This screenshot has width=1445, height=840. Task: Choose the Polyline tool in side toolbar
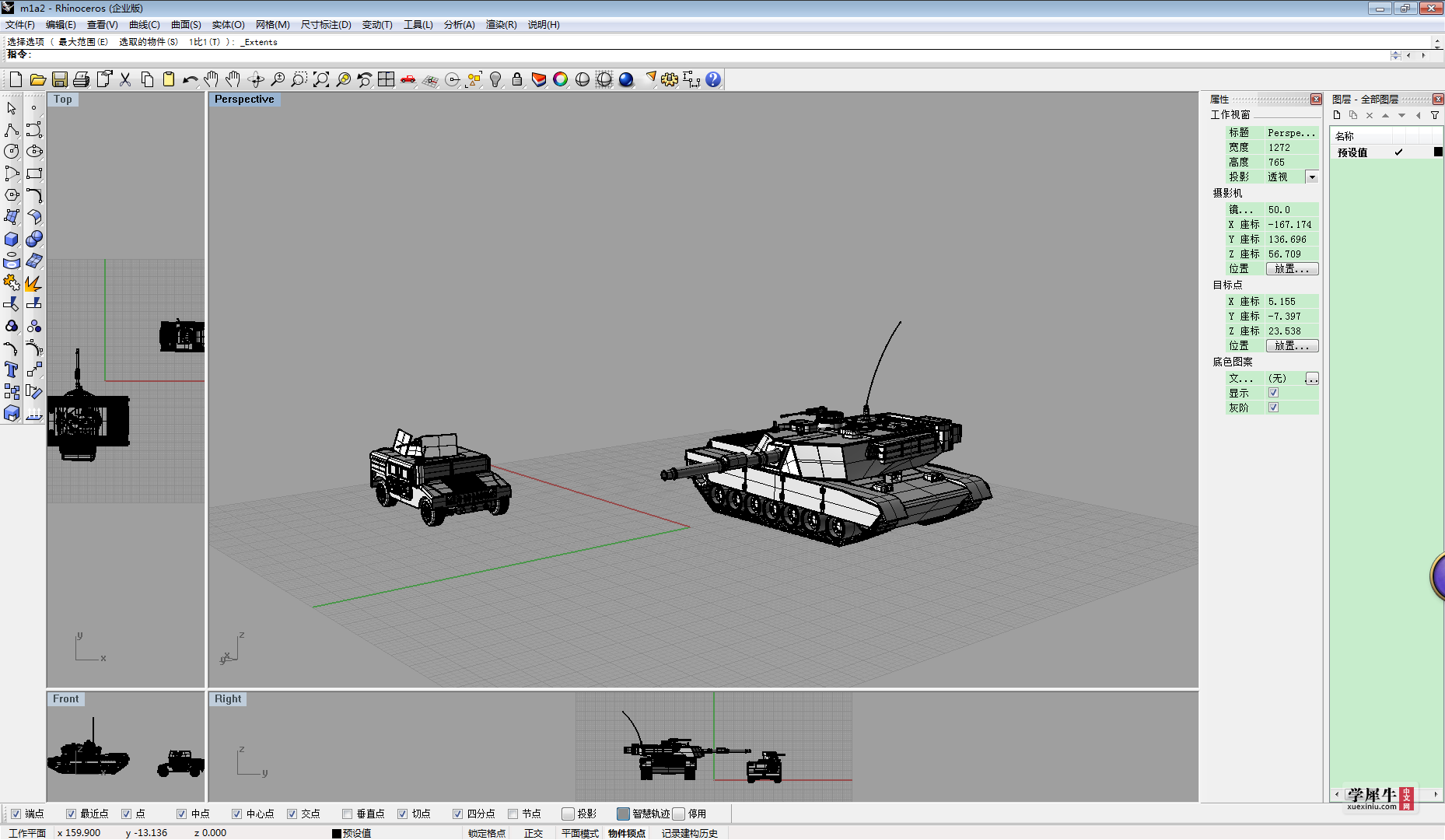pos(12,130)
